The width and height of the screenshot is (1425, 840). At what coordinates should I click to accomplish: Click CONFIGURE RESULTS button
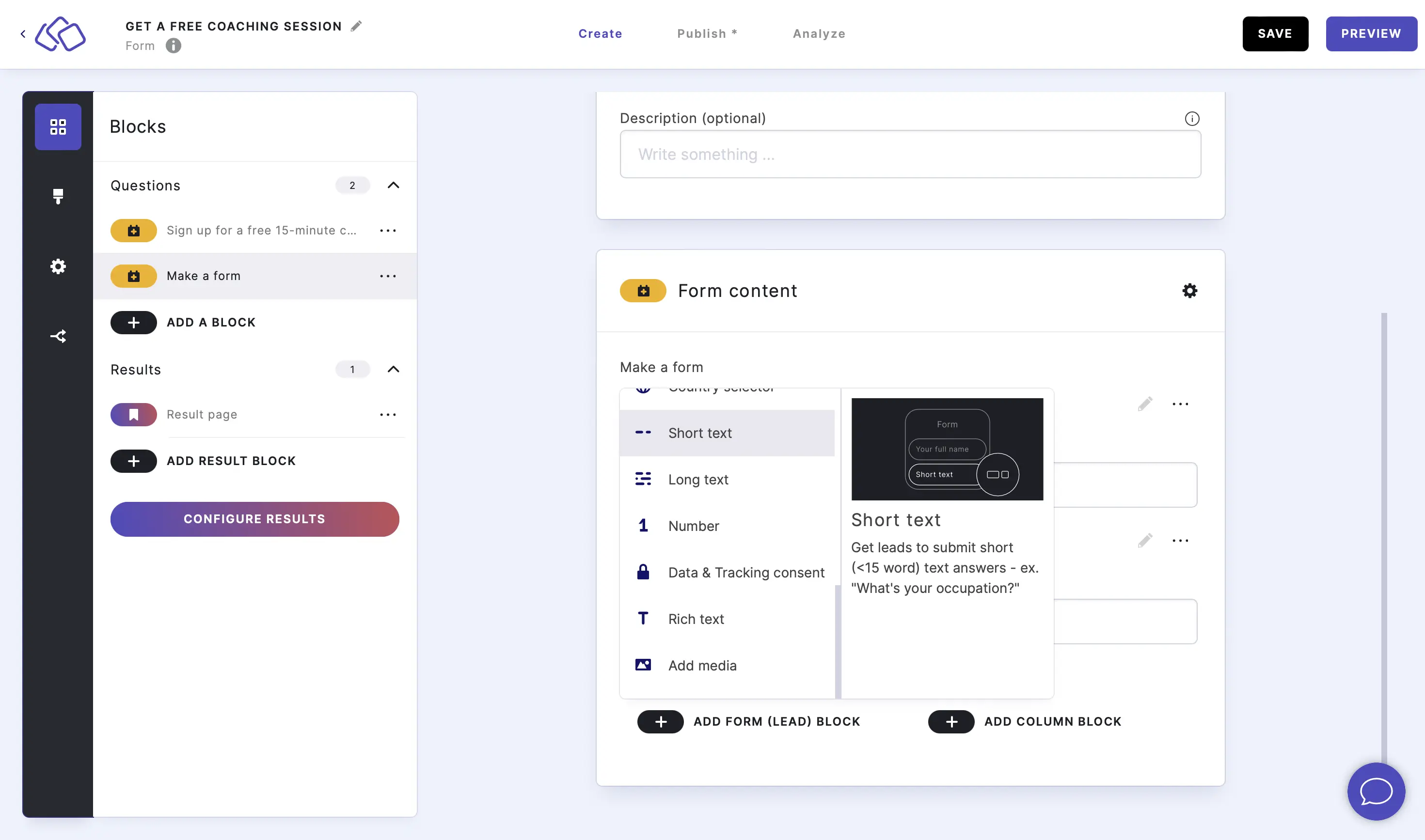(255, 519)
